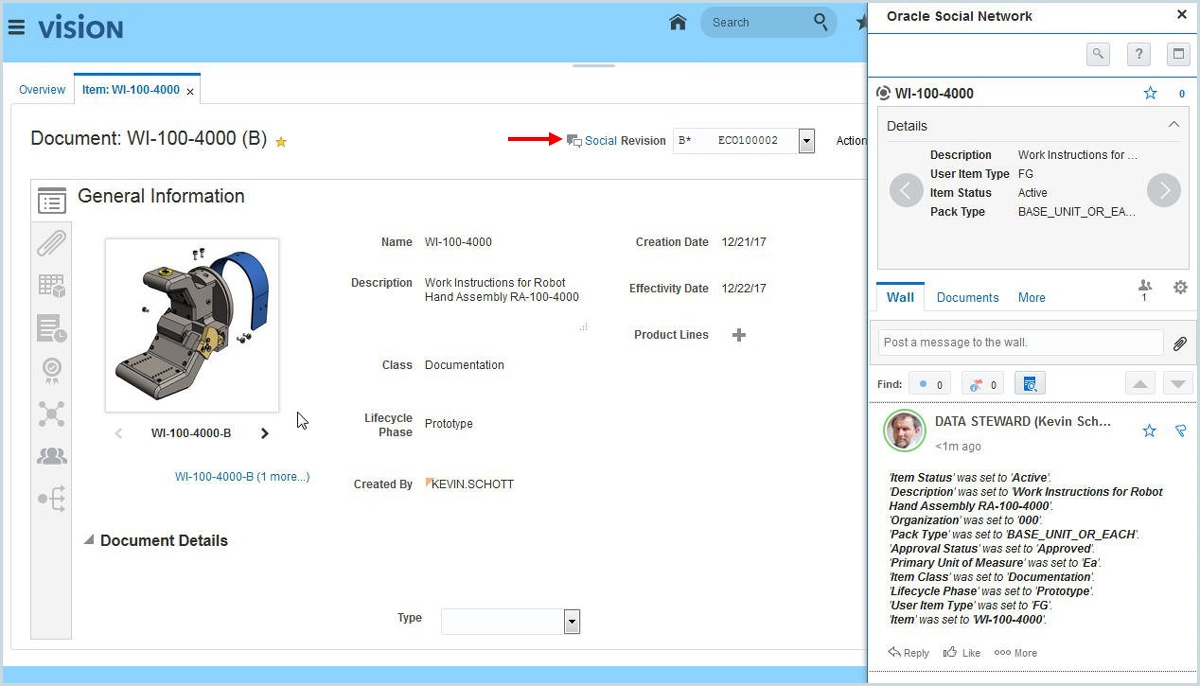Open the Overview tab
This screenshot has height=686, width=1200.
pyautogui.click(x=42, y=89)
